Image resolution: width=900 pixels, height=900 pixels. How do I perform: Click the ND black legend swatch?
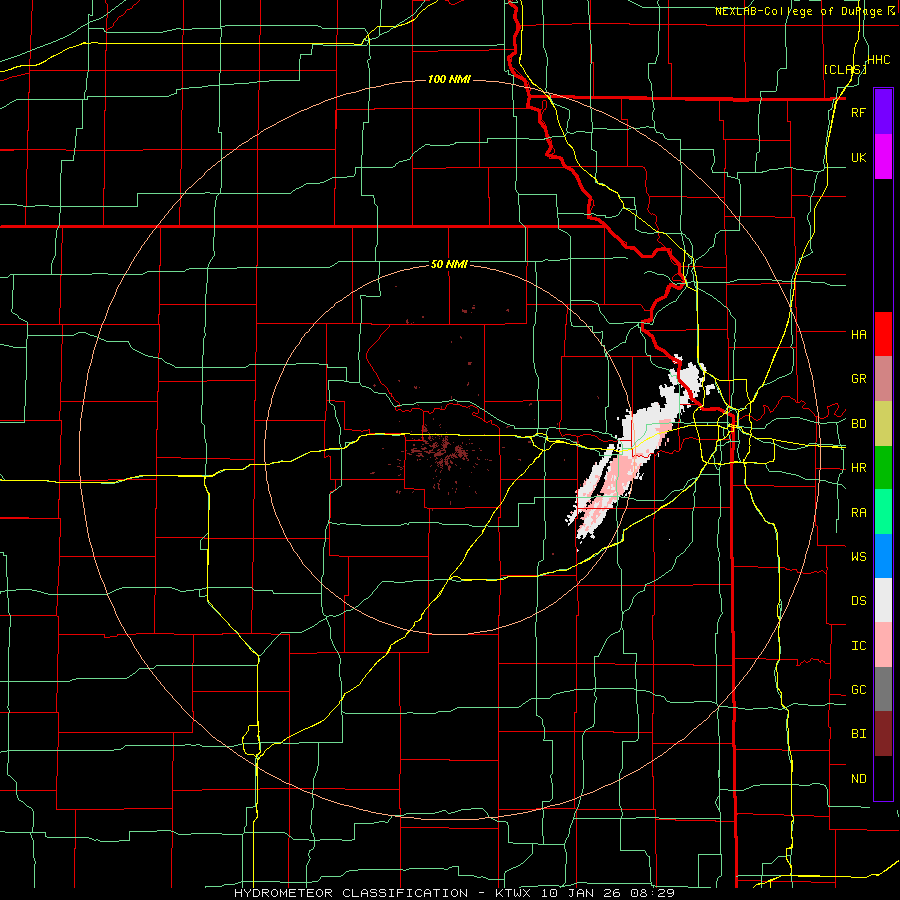[883, 778]
